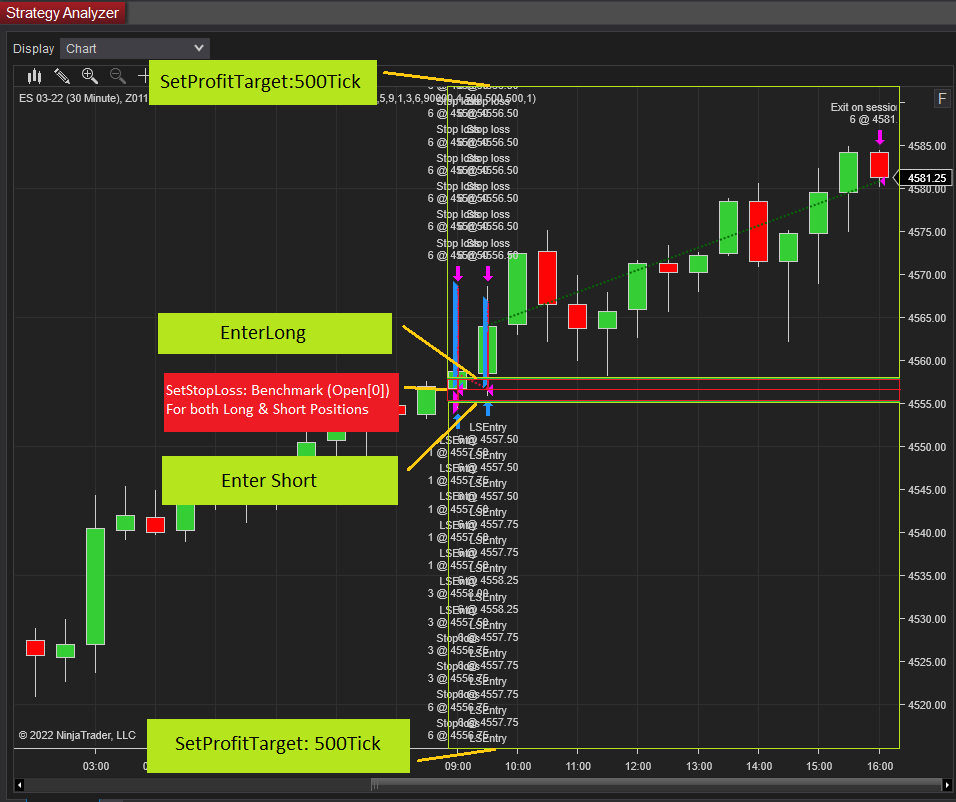Screen dimensions: 956x802
Task: Click the '4540.00' price axis label
Action: coord(927,533)
